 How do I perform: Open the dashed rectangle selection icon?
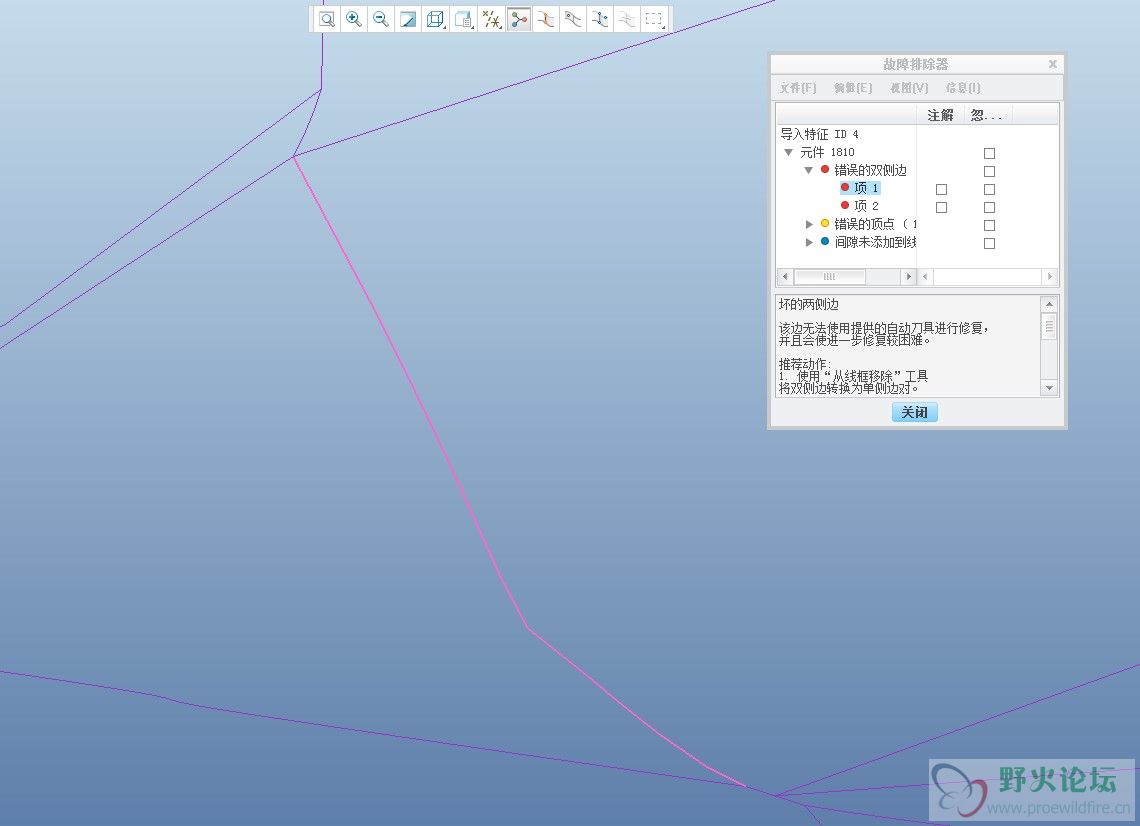(654, 19)
